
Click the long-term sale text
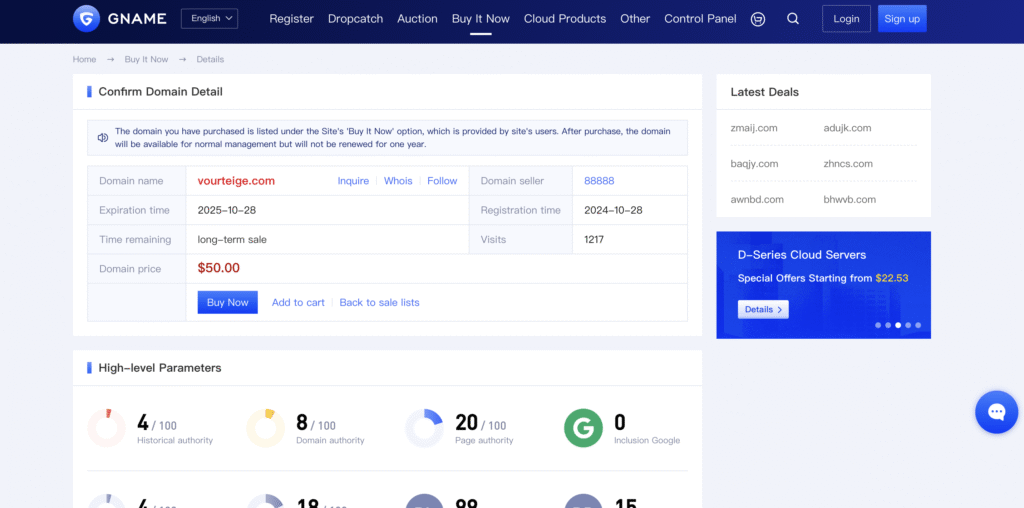[232, 240]
